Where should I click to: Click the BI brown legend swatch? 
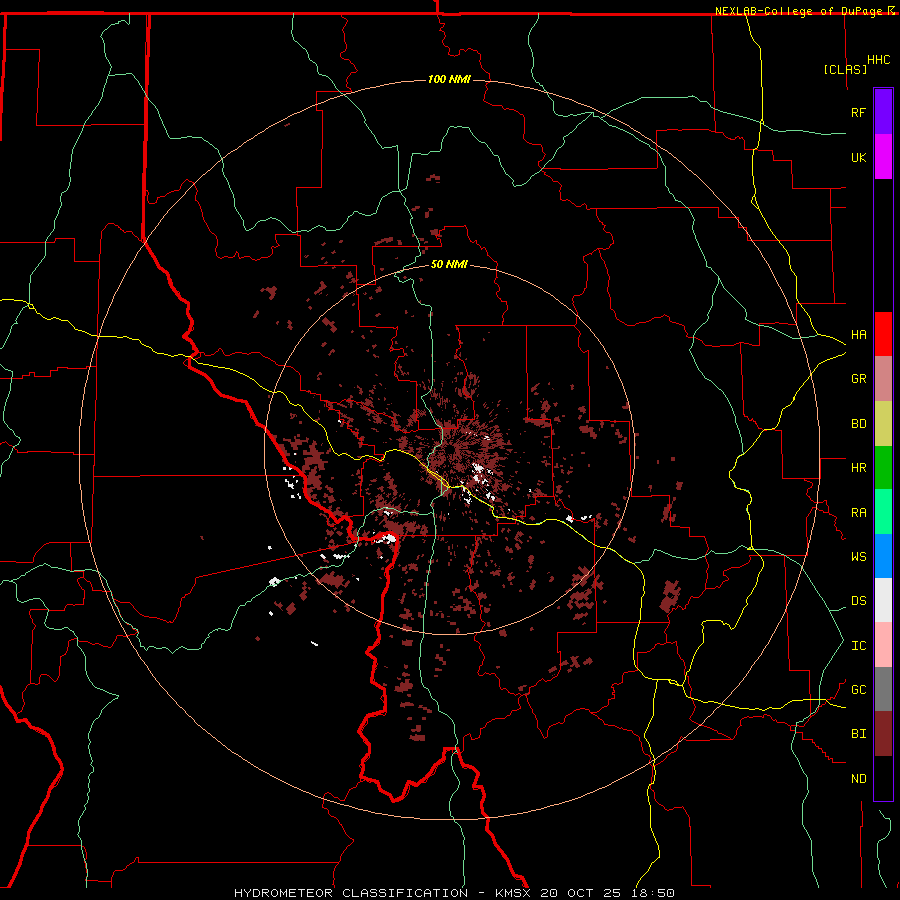pyautogui.click(x=883, y=734)
